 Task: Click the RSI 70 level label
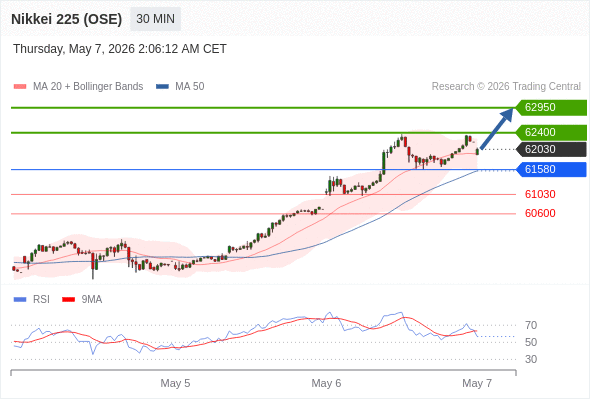pos(531,325)
